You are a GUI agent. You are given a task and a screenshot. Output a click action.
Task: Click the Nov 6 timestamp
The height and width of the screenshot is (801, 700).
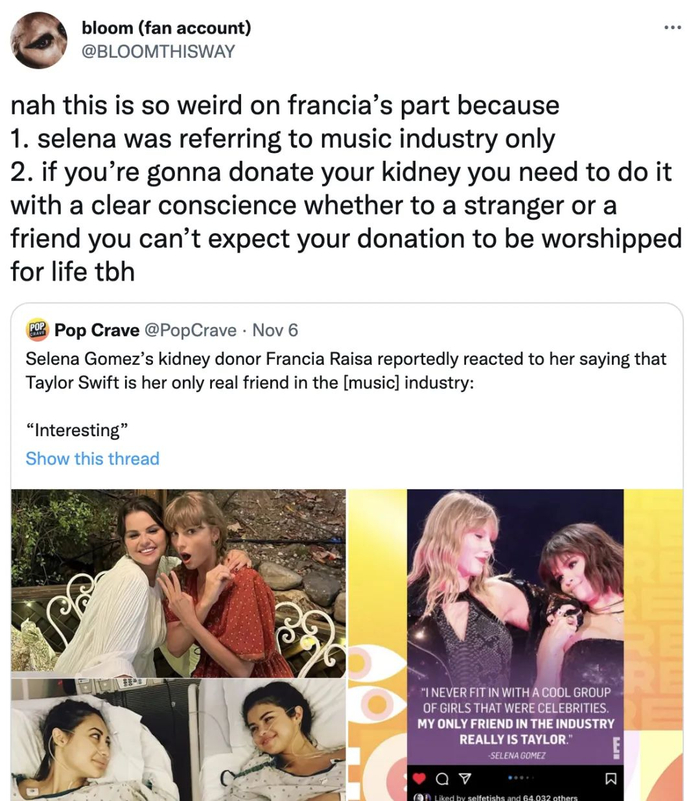[275, 330]
